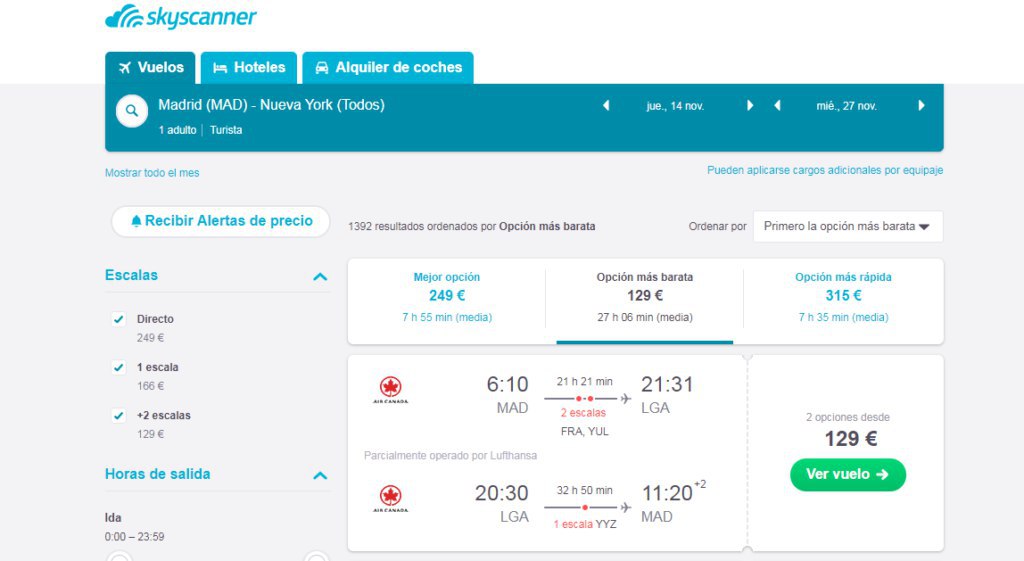Click the 2 opciones desde 129 € price
The image size is (1024, 561).
[848, 430]
